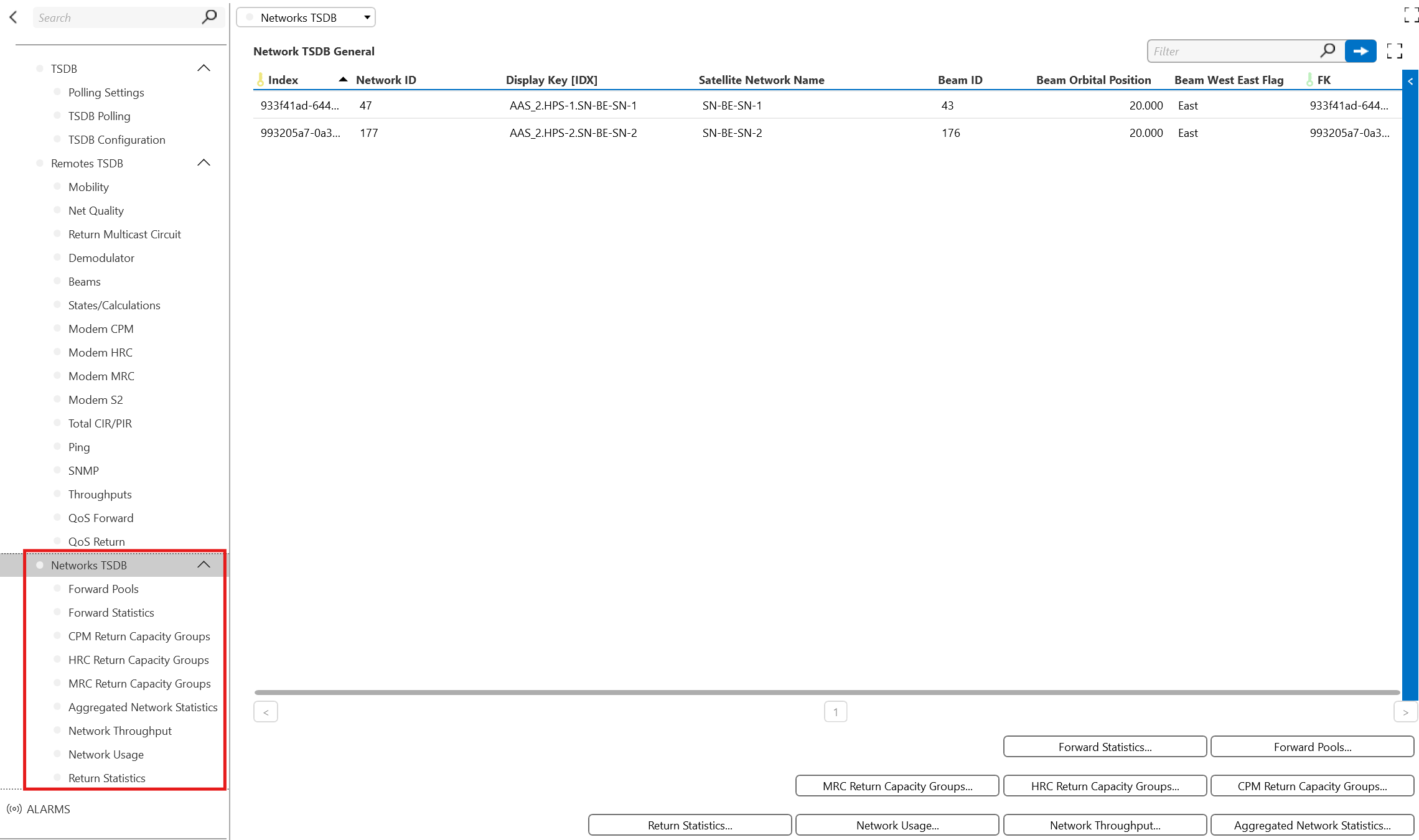
Task: Click the sidebar search magnifier icon
Action: (209, 17)
